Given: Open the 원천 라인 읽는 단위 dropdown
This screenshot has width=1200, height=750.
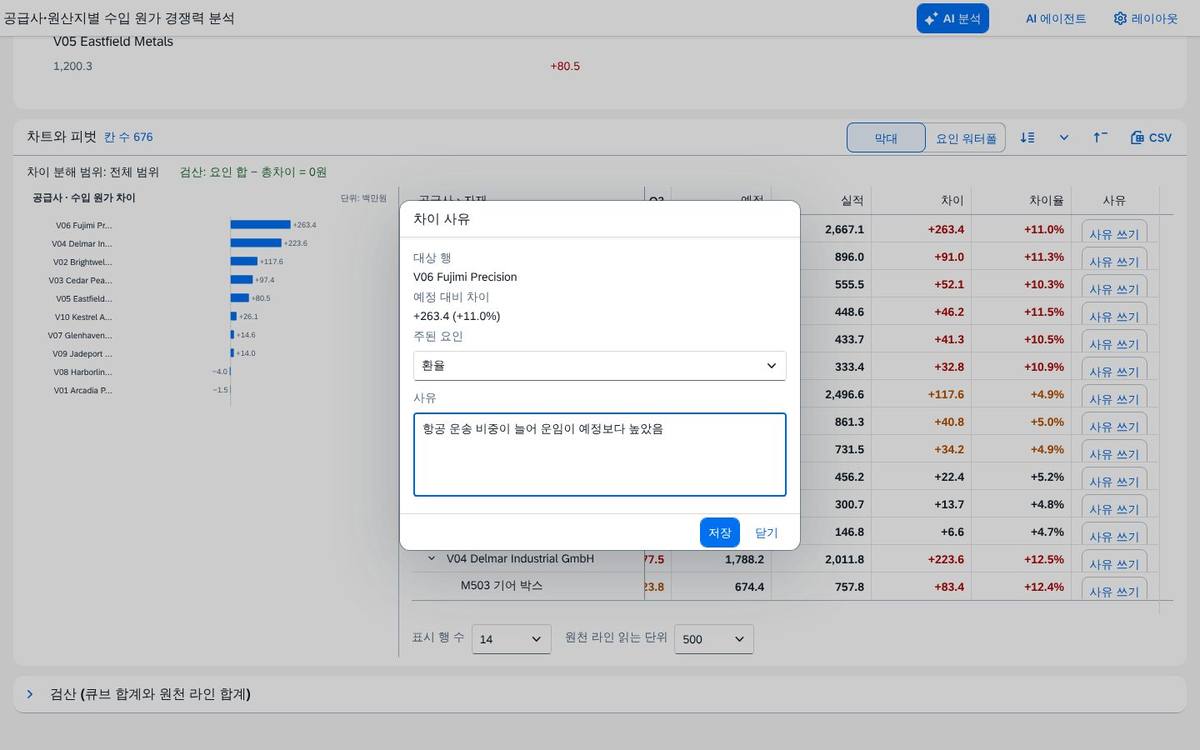Looking at the screenshot, I should coord(714,639).
